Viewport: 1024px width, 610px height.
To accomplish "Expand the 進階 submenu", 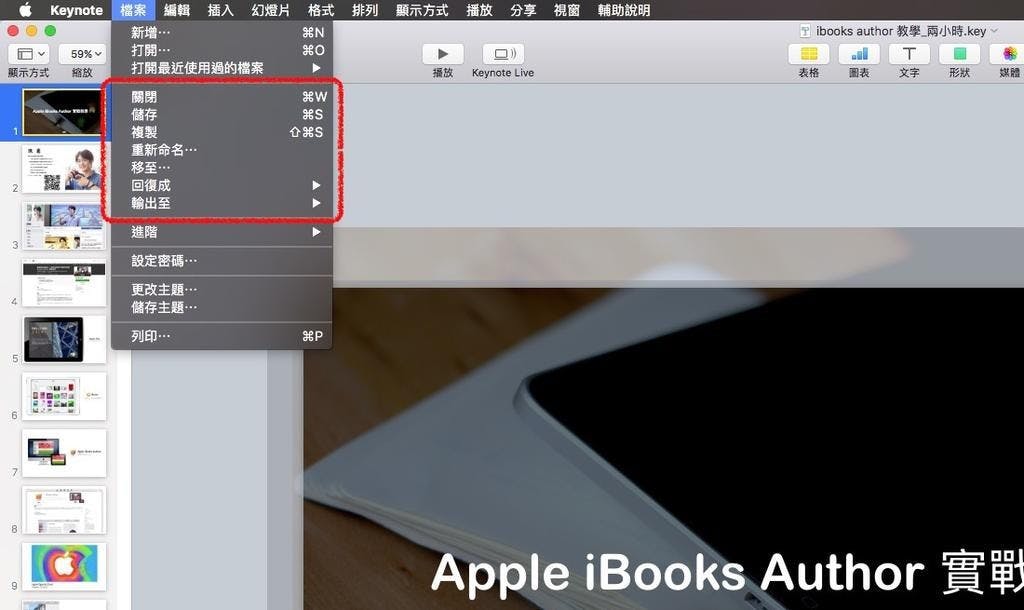I will click(222, 232).
